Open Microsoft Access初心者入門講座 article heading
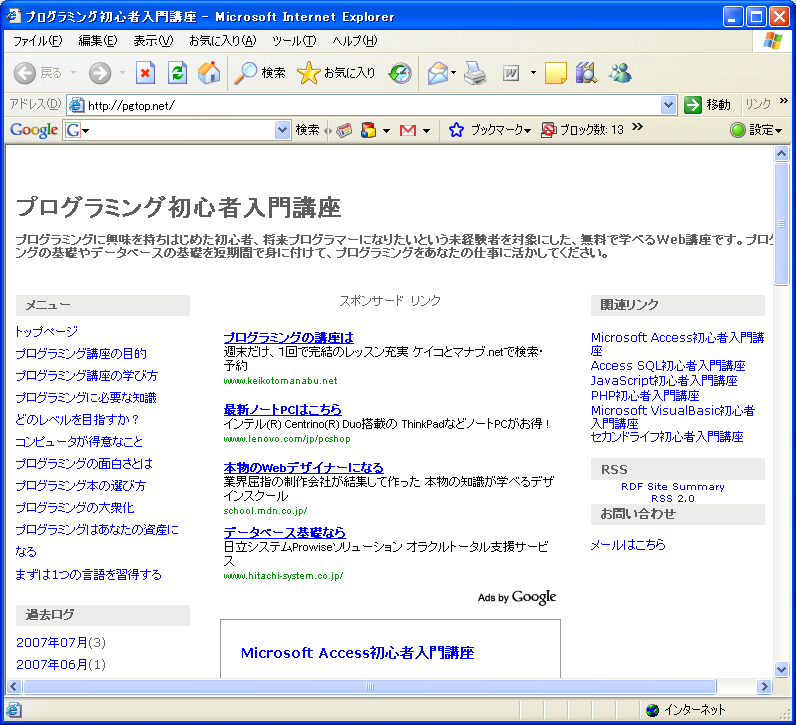796x725 pixels. coord(357,653)
